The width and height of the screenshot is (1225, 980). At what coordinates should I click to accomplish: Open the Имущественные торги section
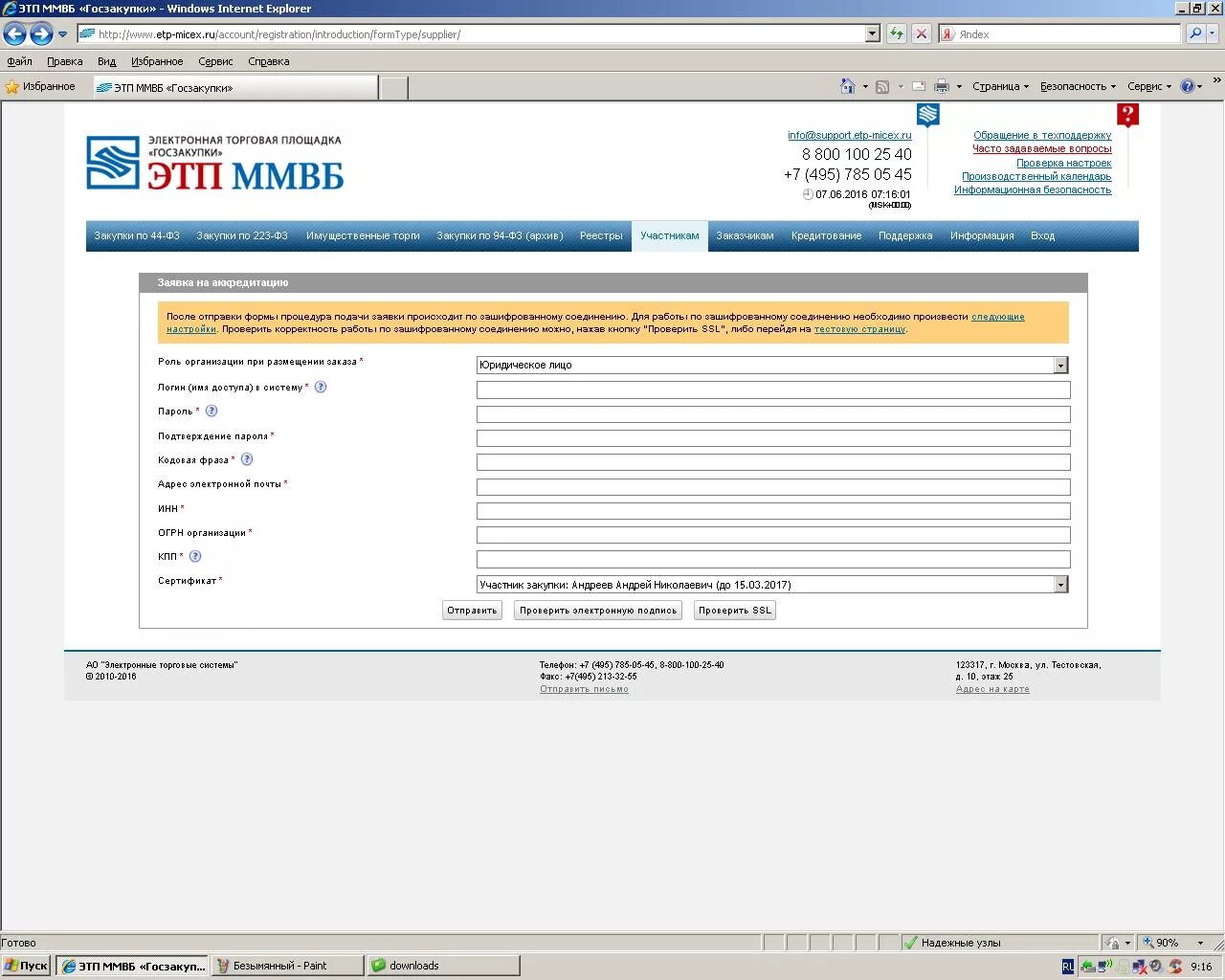(363, 235)
